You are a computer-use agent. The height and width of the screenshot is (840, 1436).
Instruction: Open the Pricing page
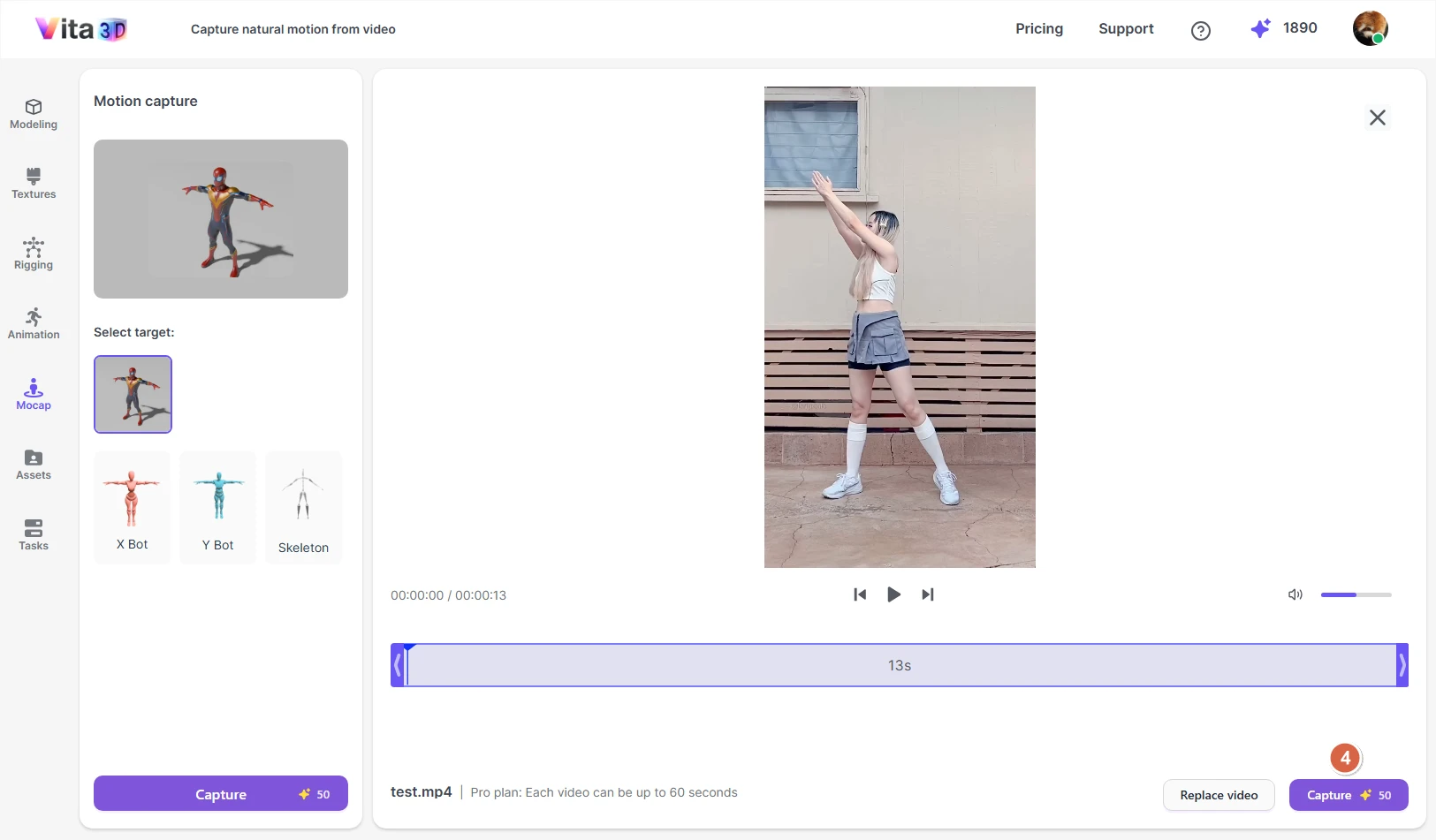click(1038, 28)
